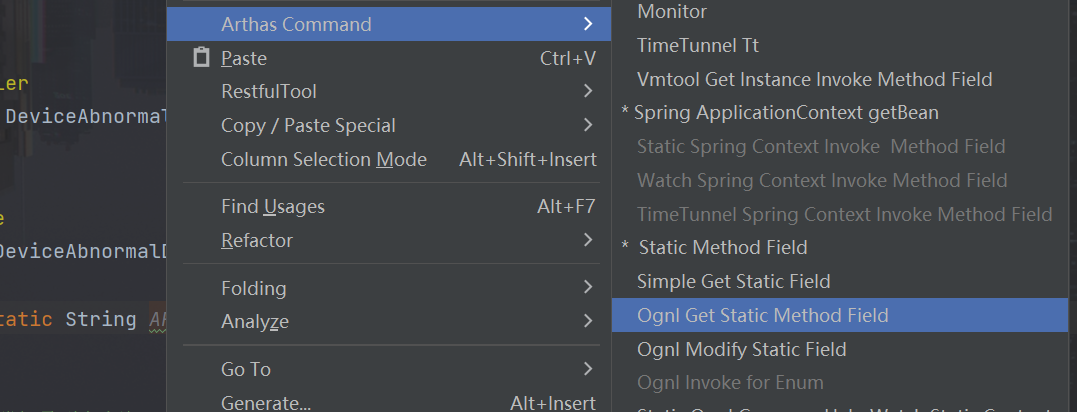Choose Find Usages from the context menu
Viewport: 1077px width, 412px height.
pos(389,206)
